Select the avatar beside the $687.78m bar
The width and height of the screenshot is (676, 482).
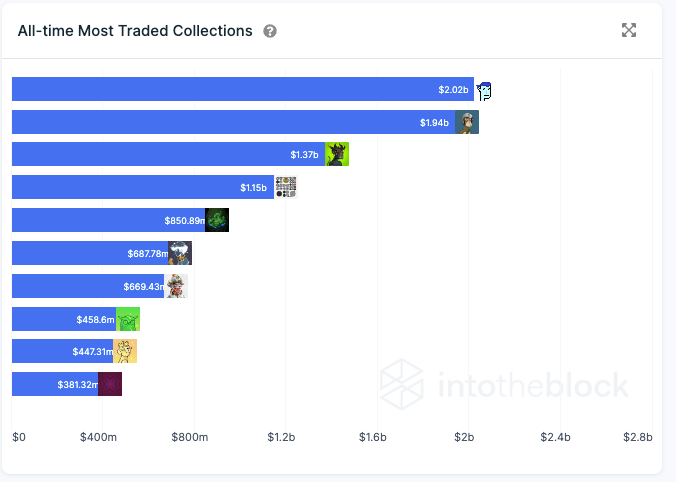click(x=179, y=253)
